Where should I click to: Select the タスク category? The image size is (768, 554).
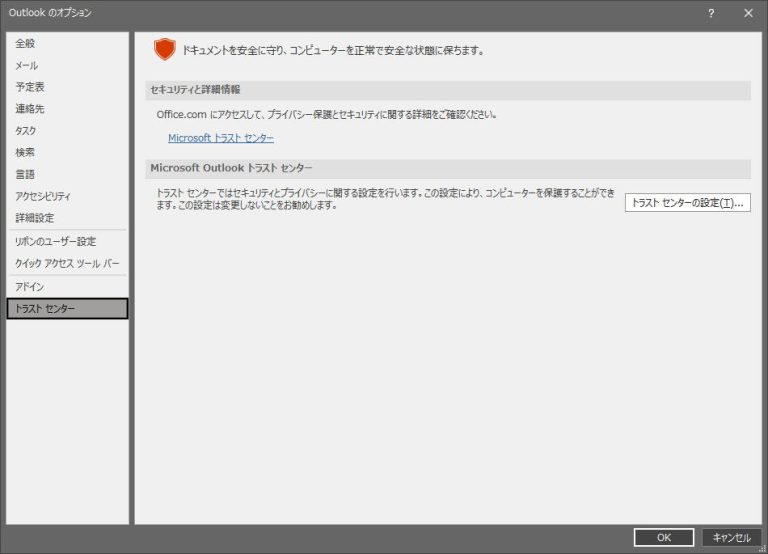(x=68, y=131)
